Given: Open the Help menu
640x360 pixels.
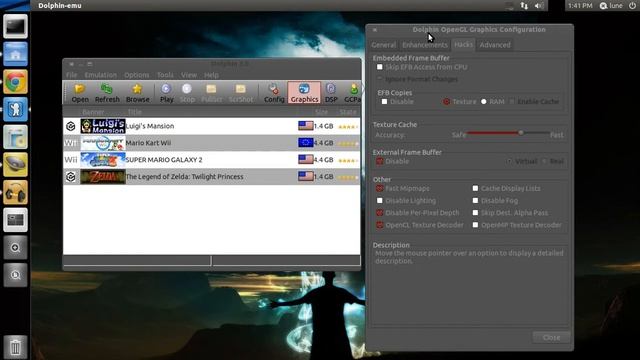Looking at the screenshot, I should [x=211, y=75].
